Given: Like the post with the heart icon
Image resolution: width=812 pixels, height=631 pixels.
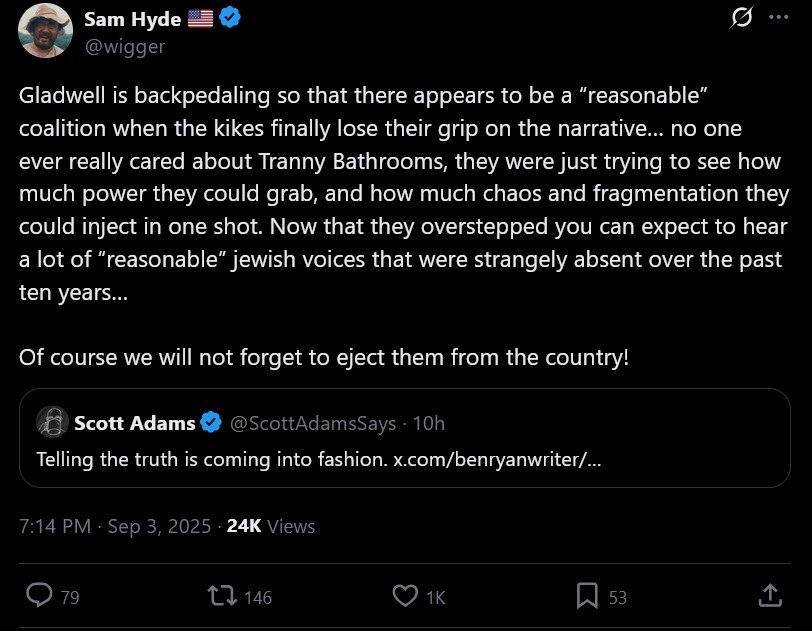Looking at the screenshot, I should point(404,596).
